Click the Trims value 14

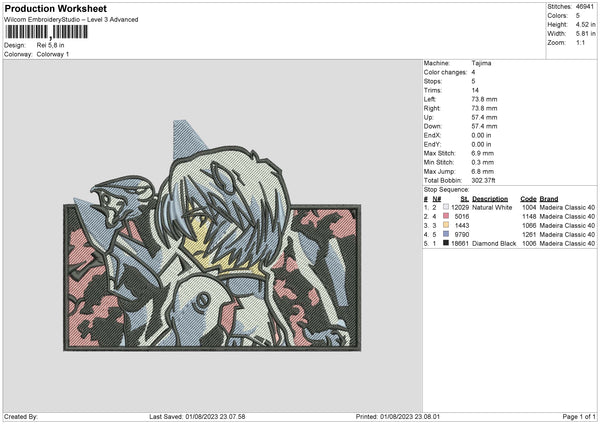475,90
